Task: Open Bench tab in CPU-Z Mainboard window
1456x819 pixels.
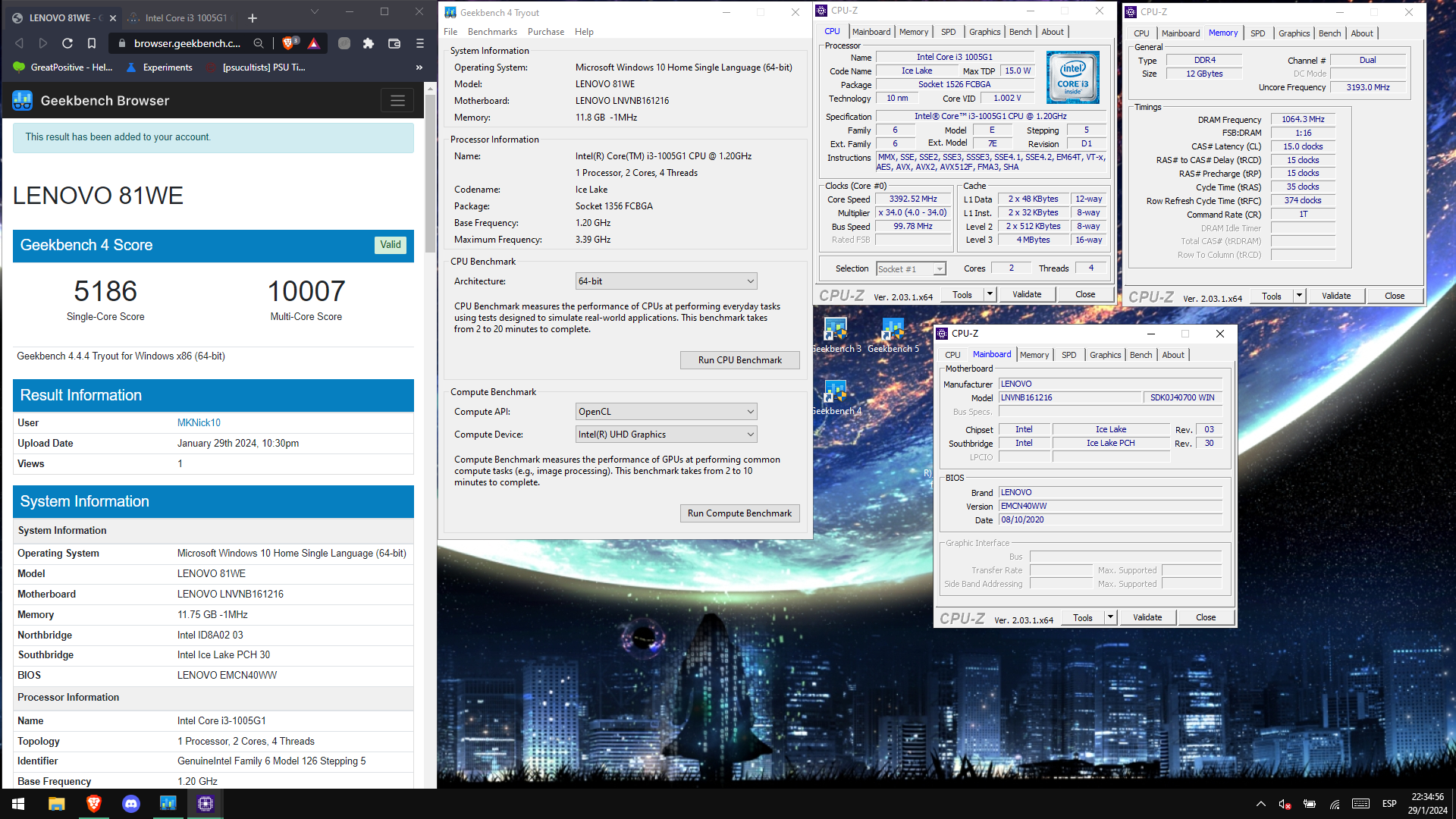Action: [1141, 355]
